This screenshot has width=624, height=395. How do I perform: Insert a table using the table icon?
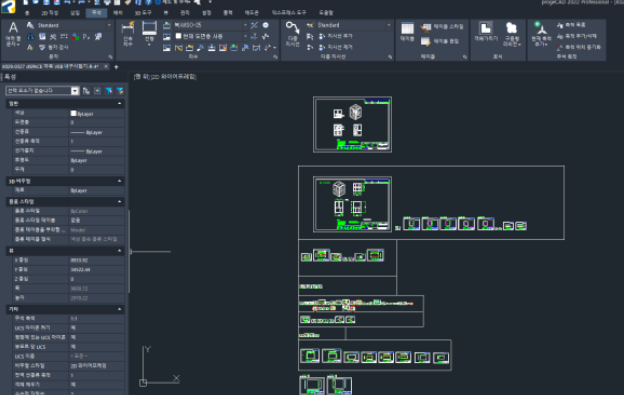click(x=408, y=33)
